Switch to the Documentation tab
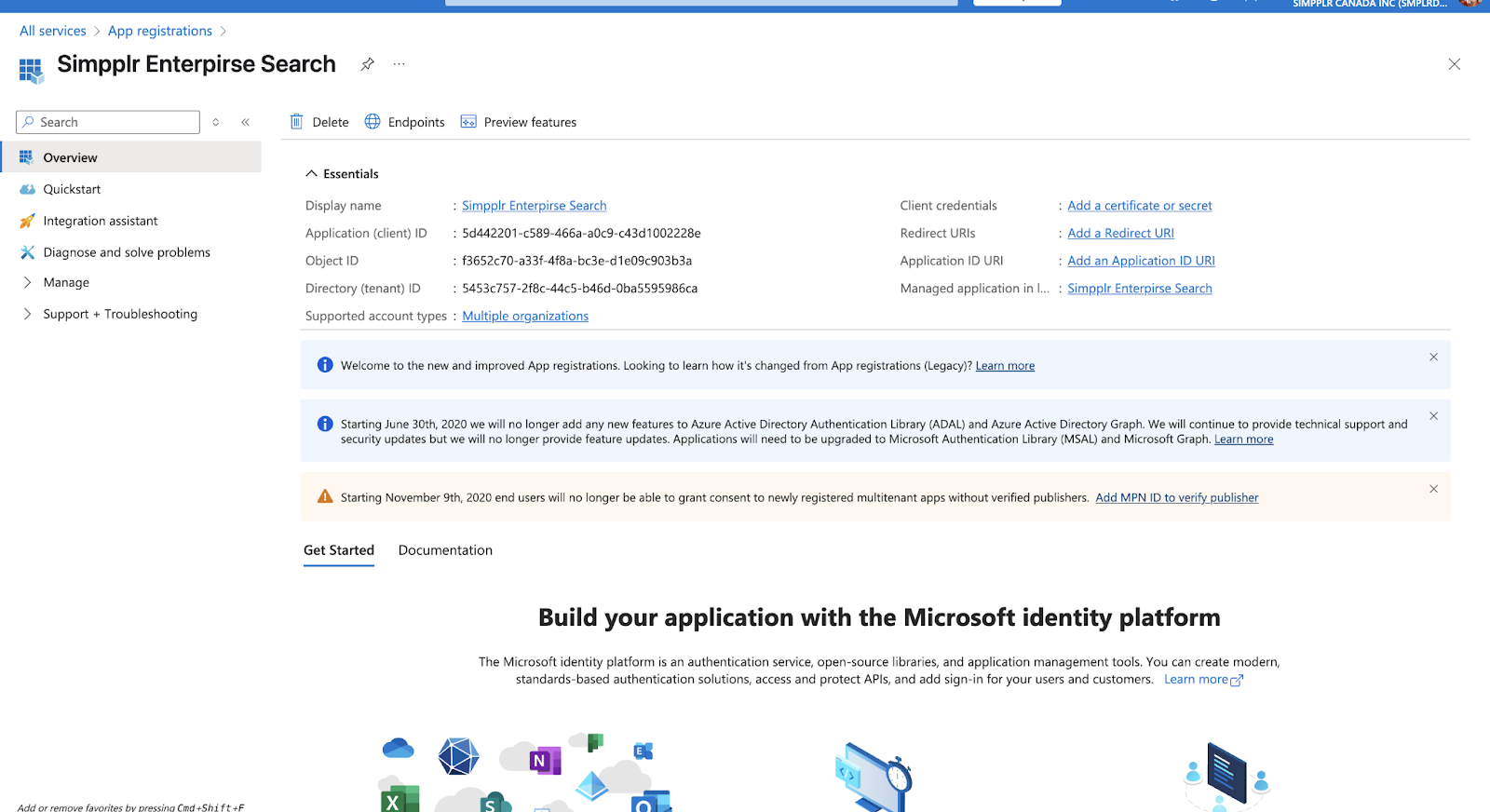 coord(445,550)
